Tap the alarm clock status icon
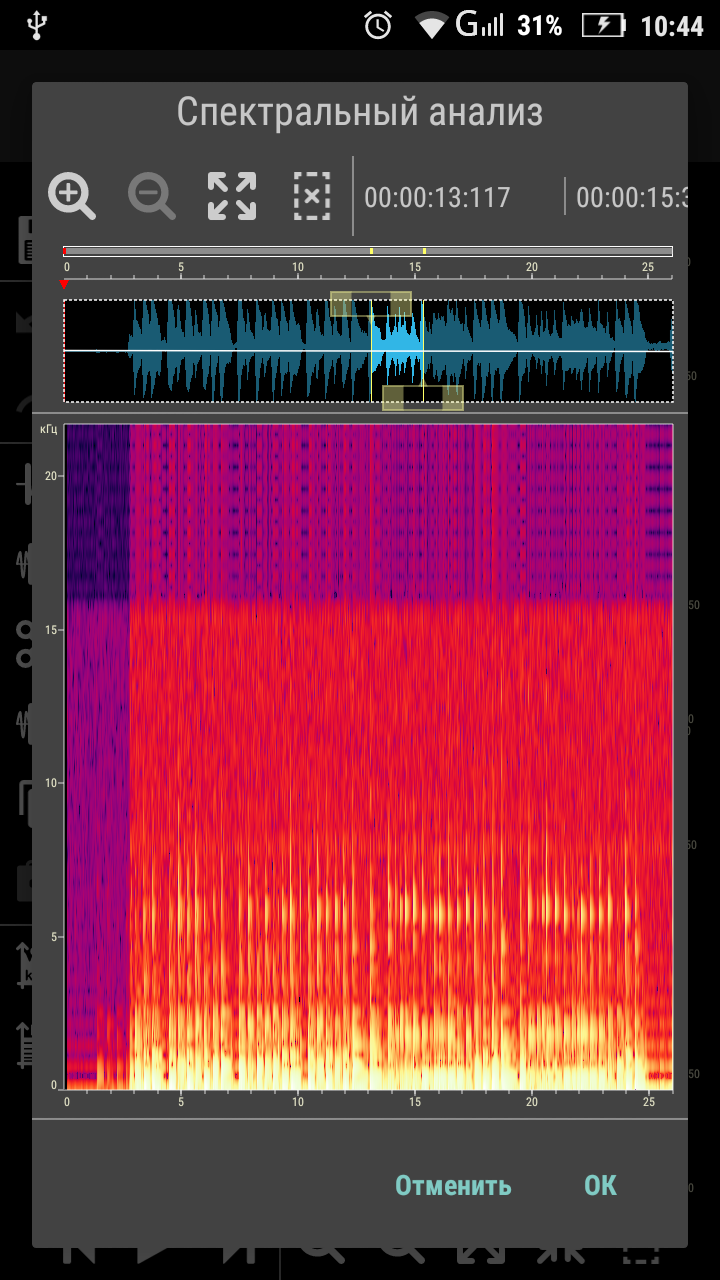 pyautogui.click(x=378, y=25)
